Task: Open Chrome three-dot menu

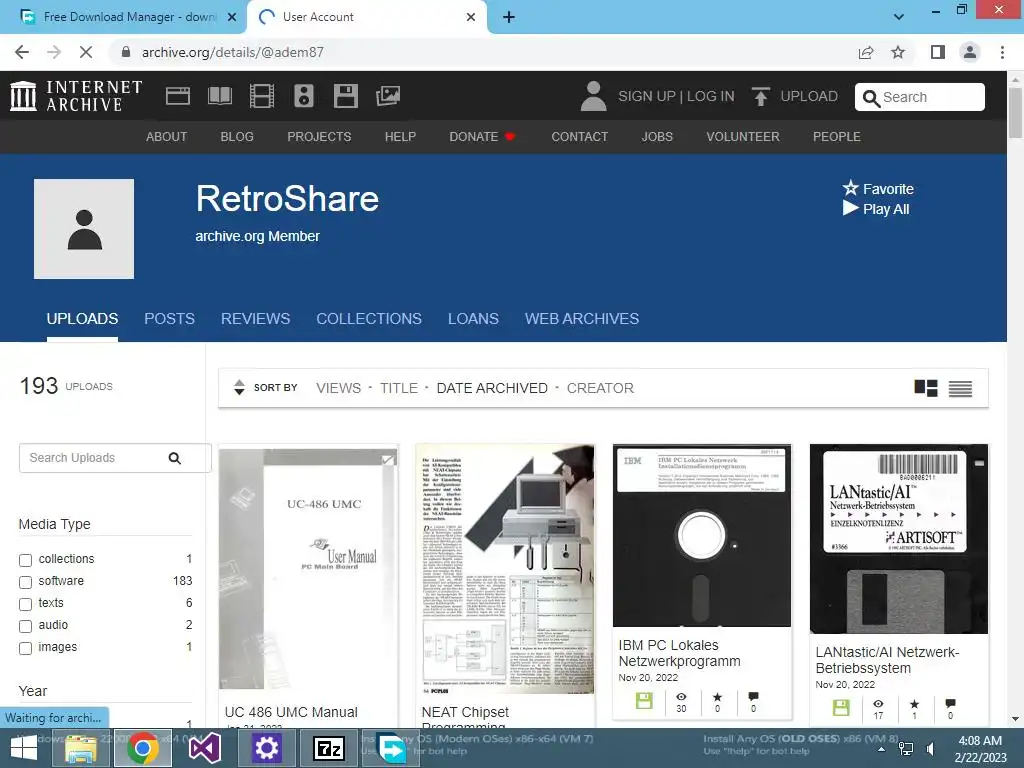Action: click(1002, 52)
